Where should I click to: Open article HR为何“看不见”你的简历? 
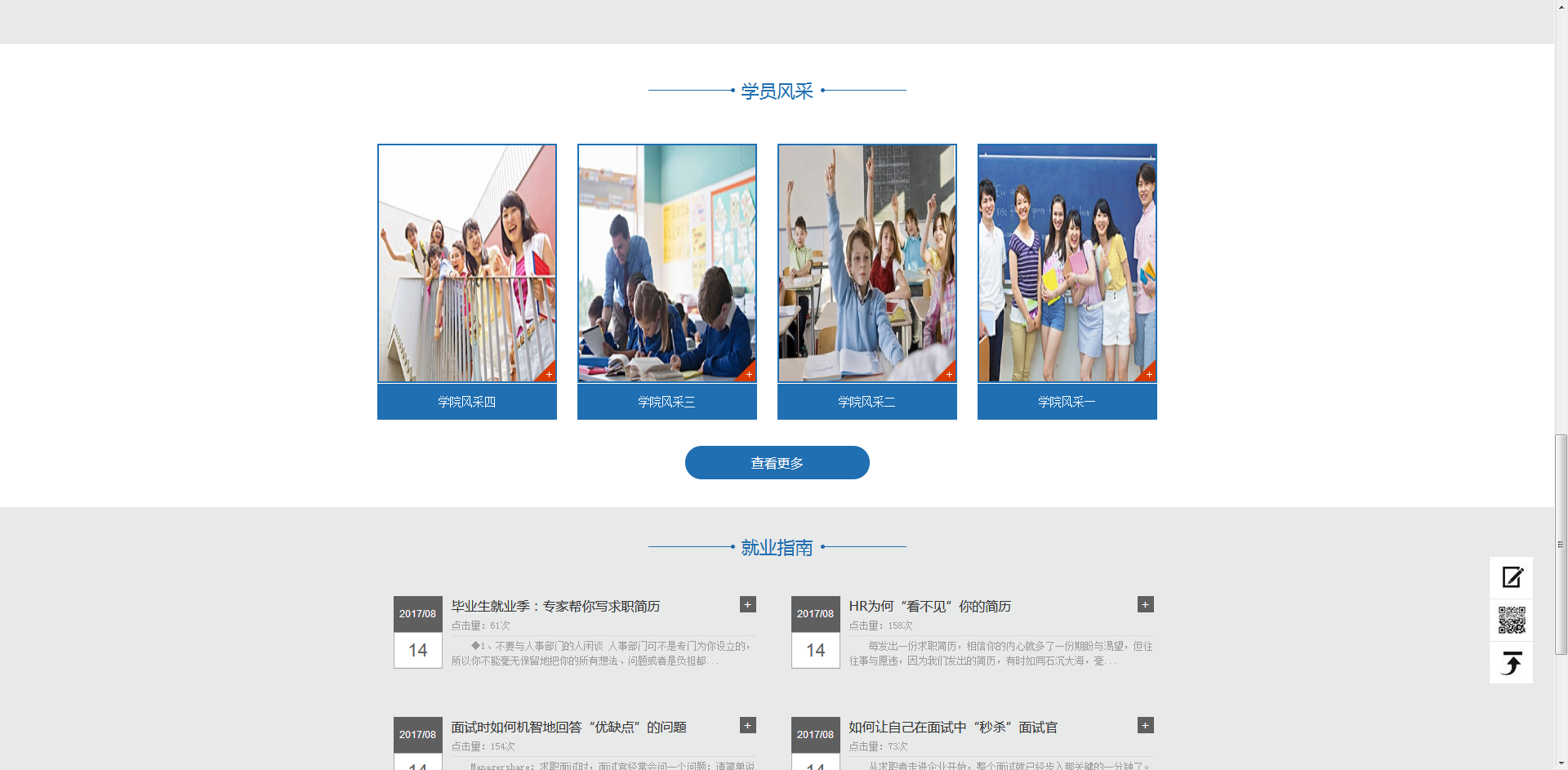(929, 607)
